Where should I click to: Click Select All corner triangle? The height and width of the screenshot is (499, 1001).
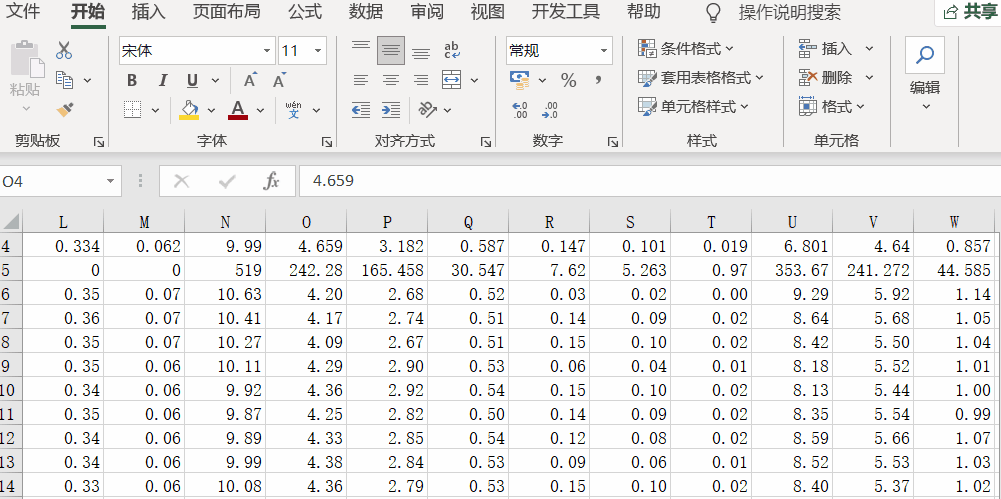pyautogui.click(x=10, y=221)
